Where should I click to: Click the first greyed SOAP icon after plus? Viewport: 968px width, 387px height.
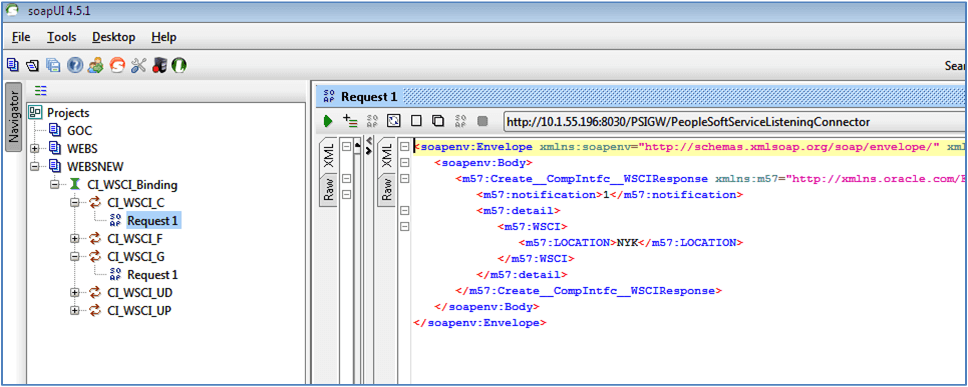[372, 121]
